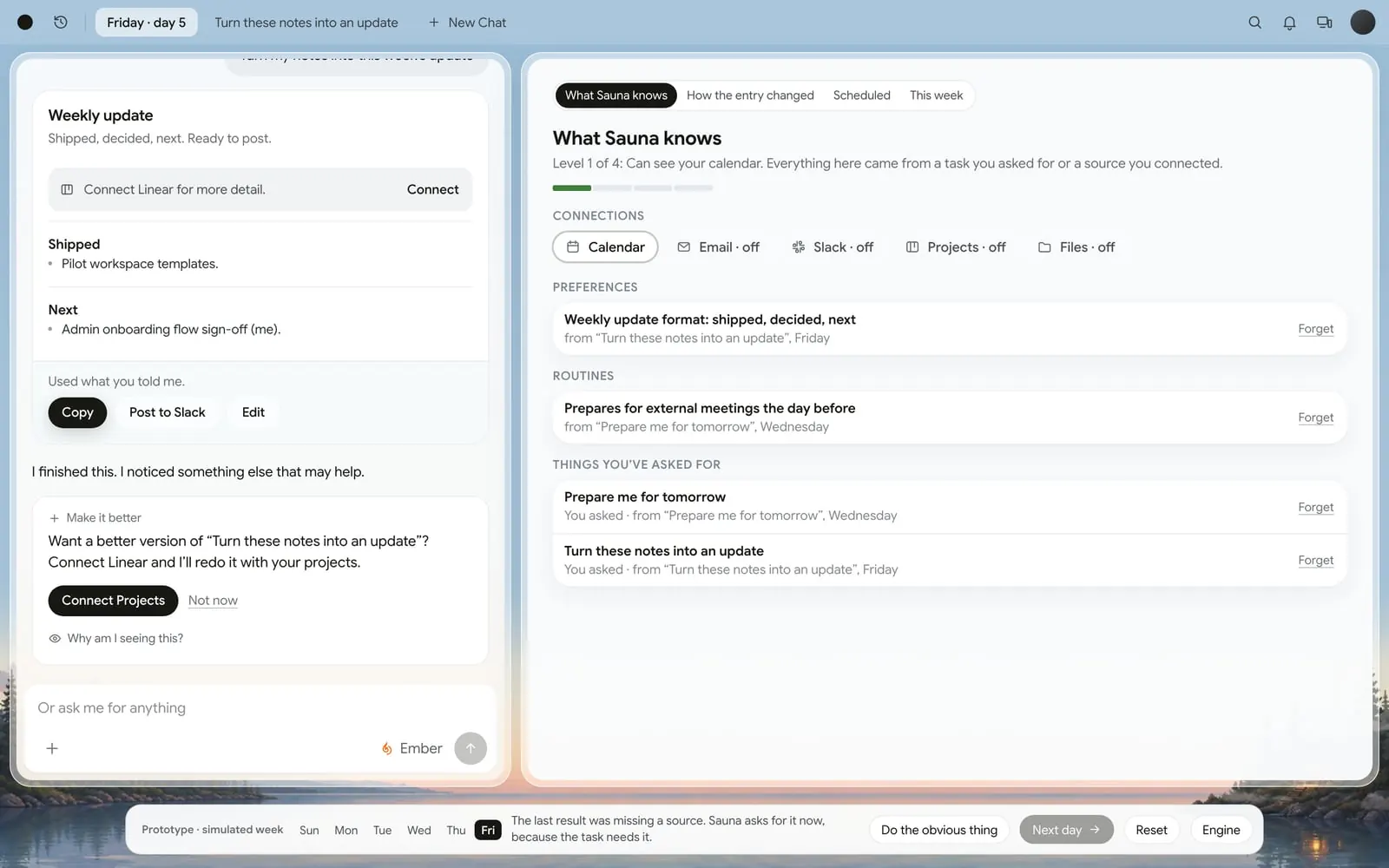The width and height of the screenshot is (1389, 868).
Task: Dismiss suggestion with Not now
Action: (x=213, y=601)
